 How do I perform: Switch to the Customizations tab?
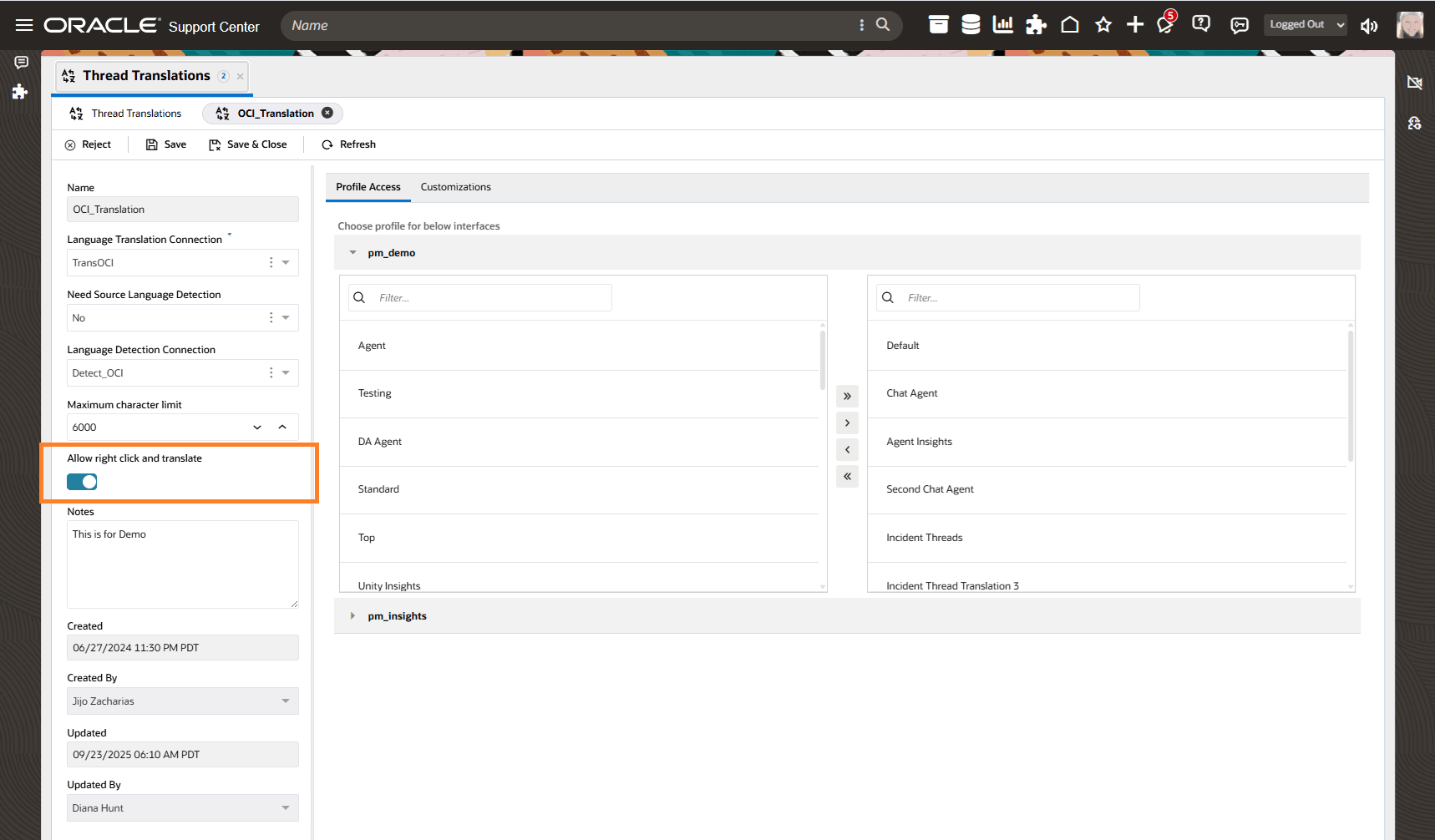[456, 187]
